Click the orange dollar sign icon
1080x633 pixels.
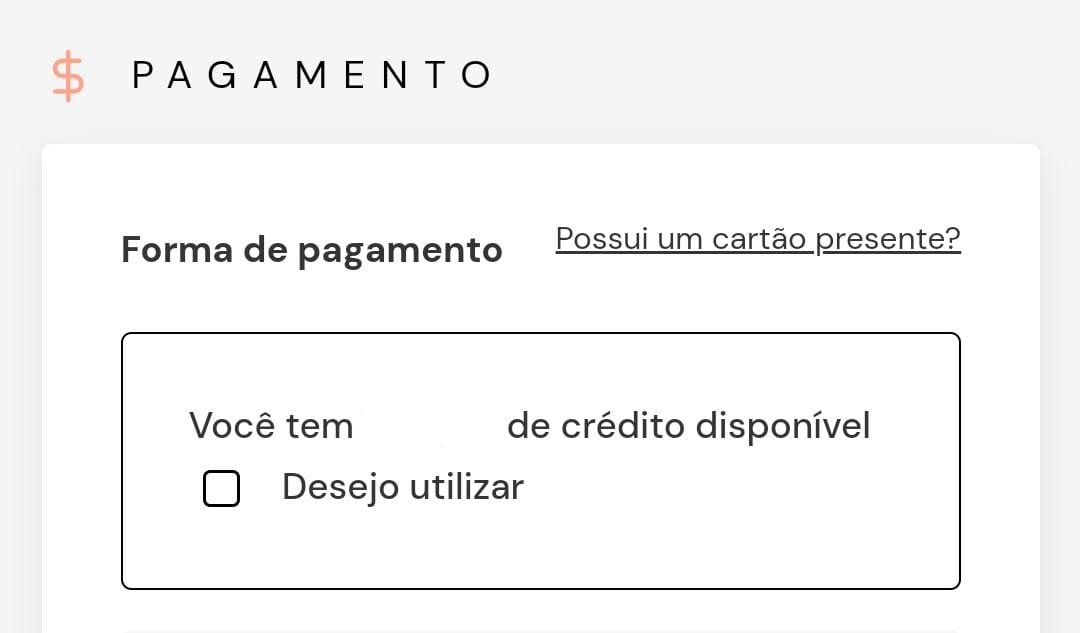click(68, 76)
